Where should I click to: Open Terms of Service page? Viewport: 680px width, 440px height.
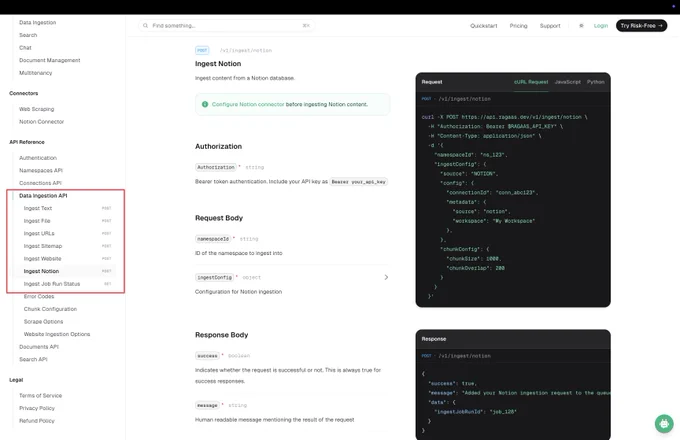(41, 395)
